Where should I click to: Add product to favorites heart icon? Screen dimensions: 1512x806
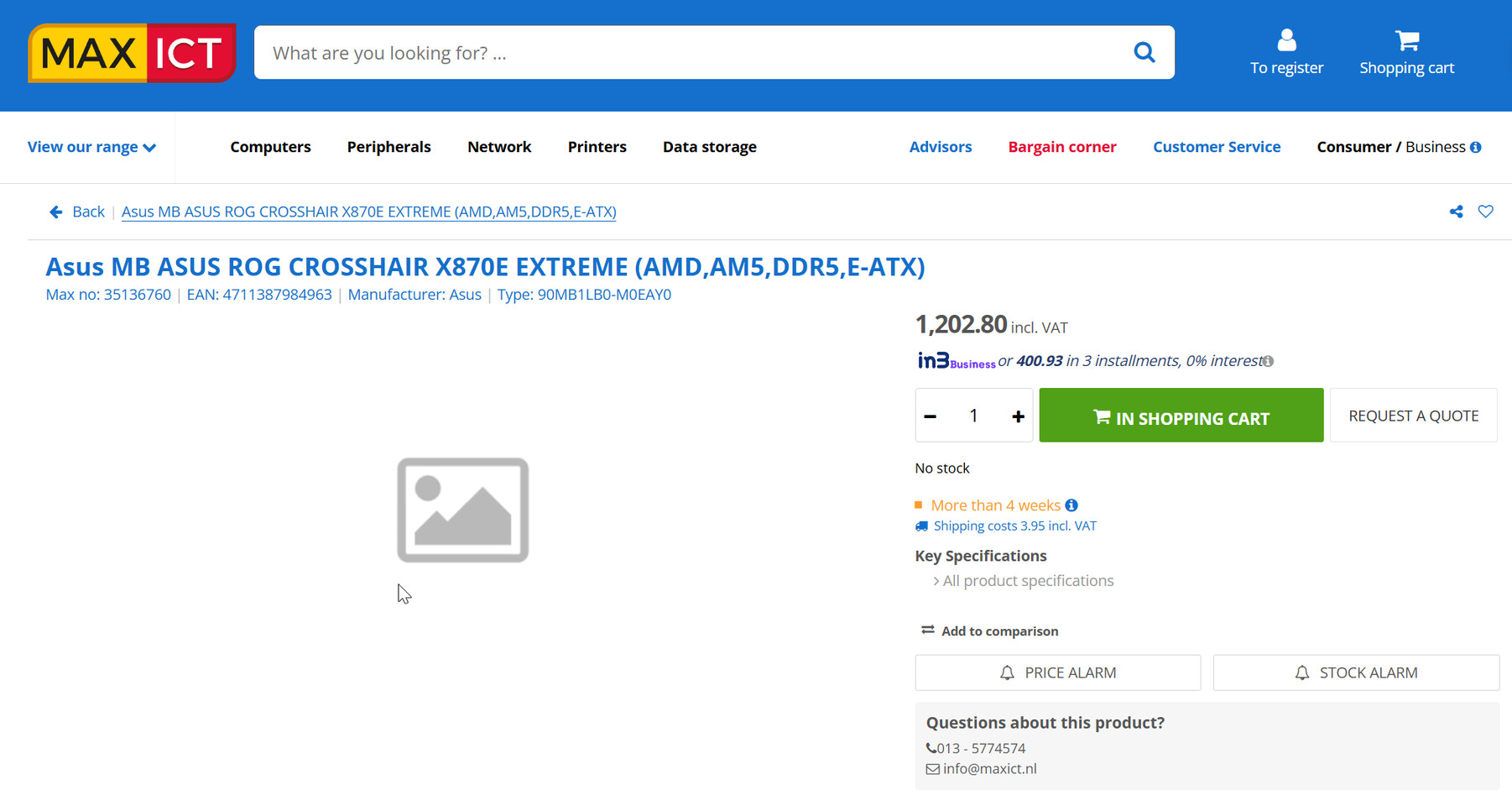1485,212
